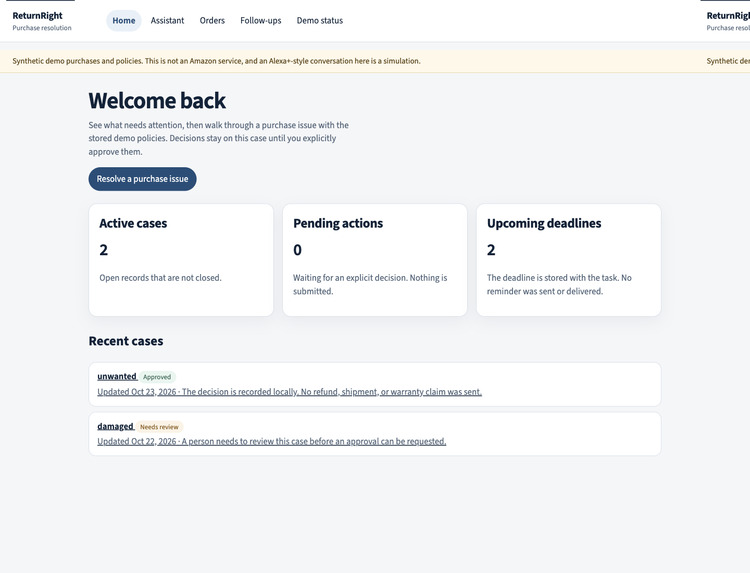Open the Updated Oct 23, 2026 case description

pyautogui.click(x=289, y=392)
